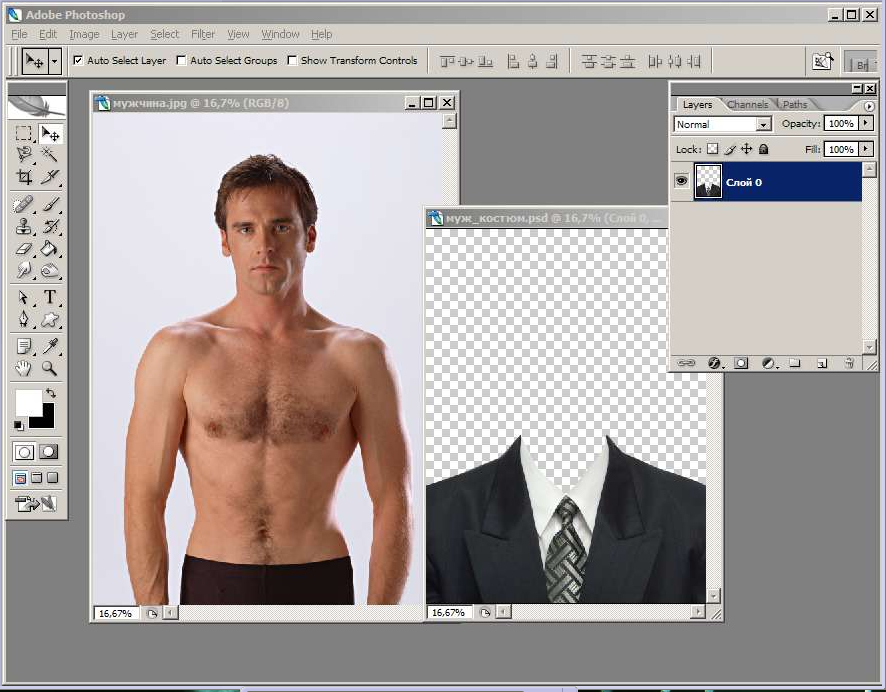Select the Brush tool
The height and width of the screenshot is (692, 886).
coord(50,204)
